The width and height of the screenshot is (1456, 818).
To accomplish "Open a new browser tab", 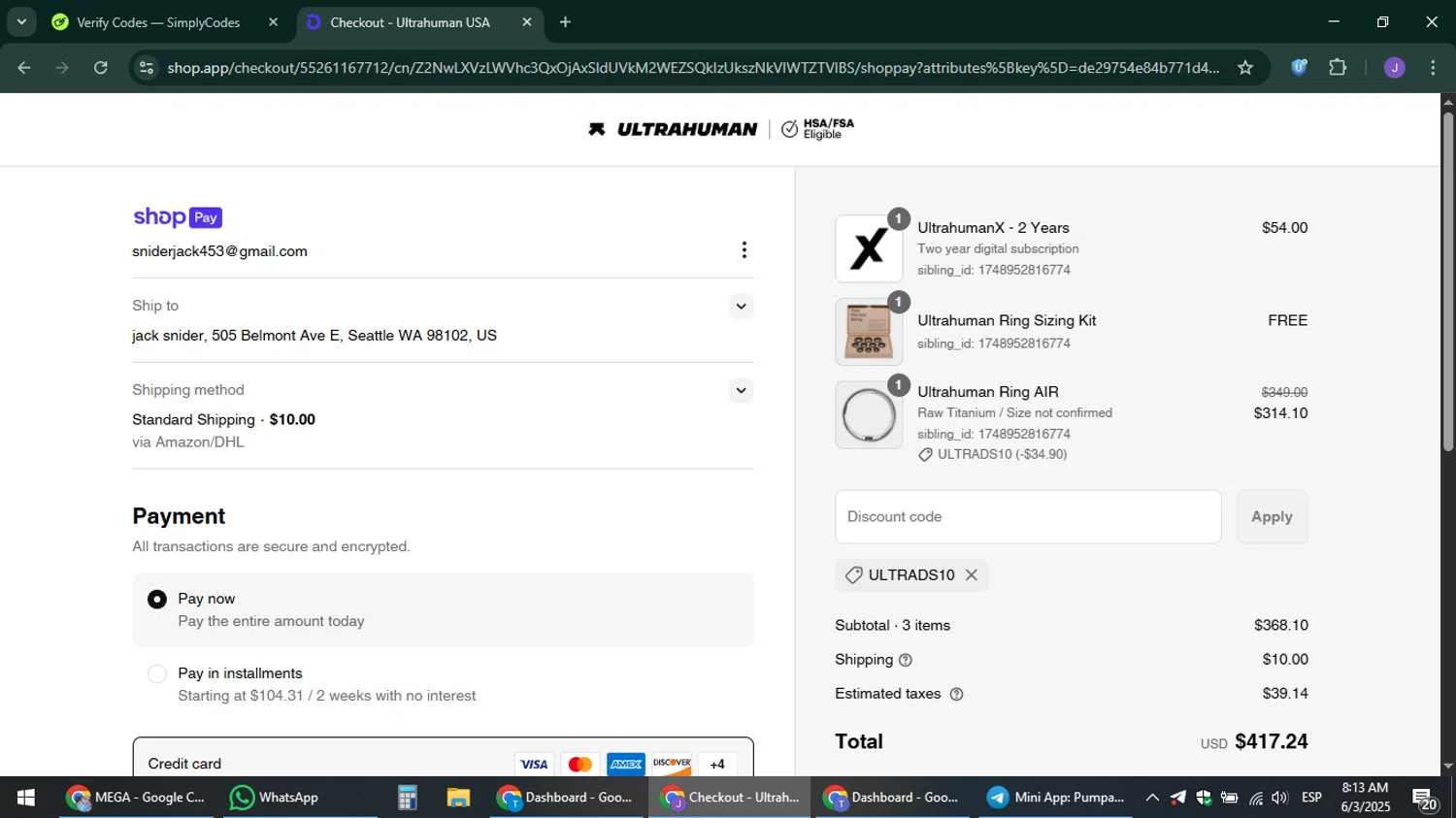I will point(565,22).
